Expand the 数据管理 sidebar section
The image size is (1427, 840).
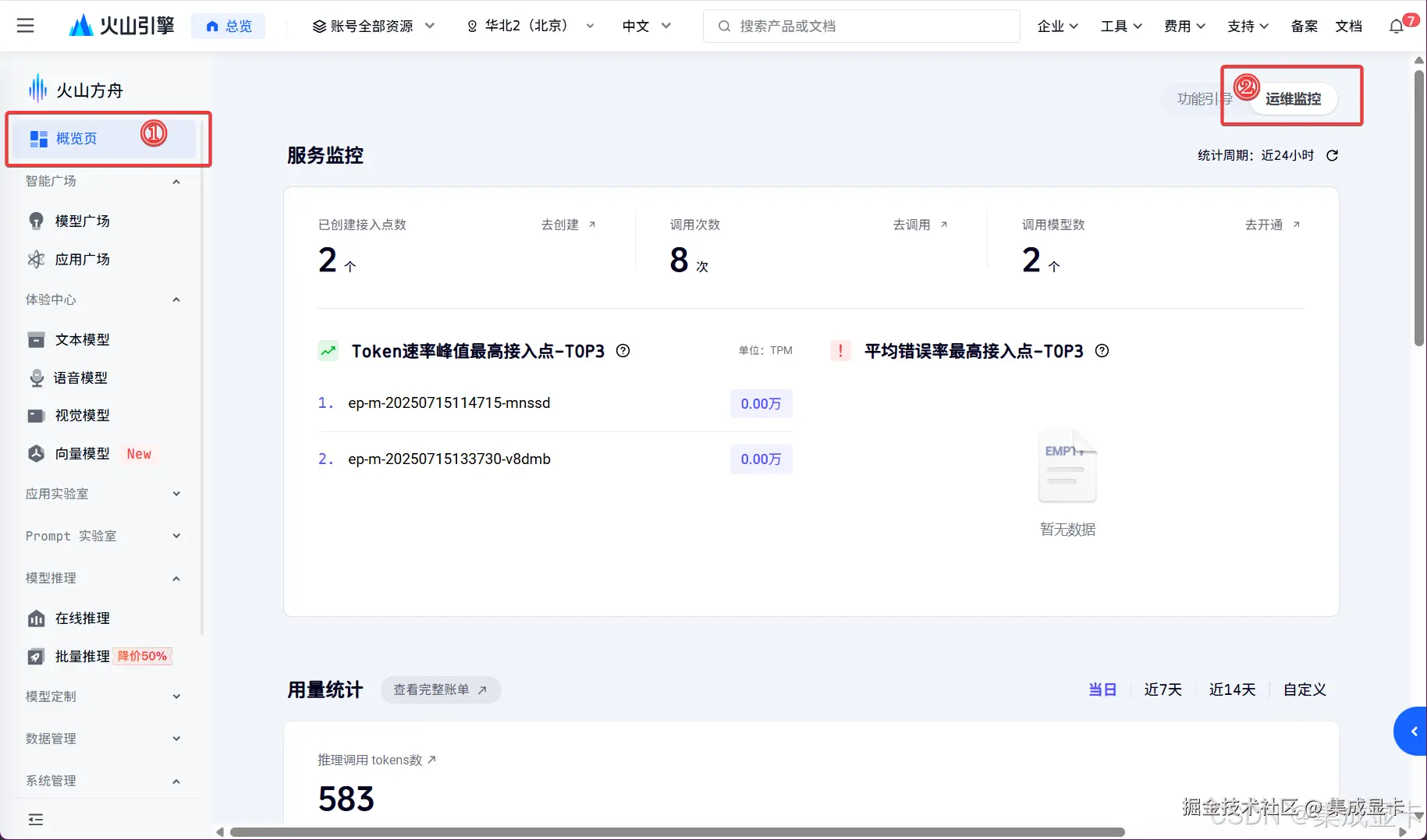[176, 739]
